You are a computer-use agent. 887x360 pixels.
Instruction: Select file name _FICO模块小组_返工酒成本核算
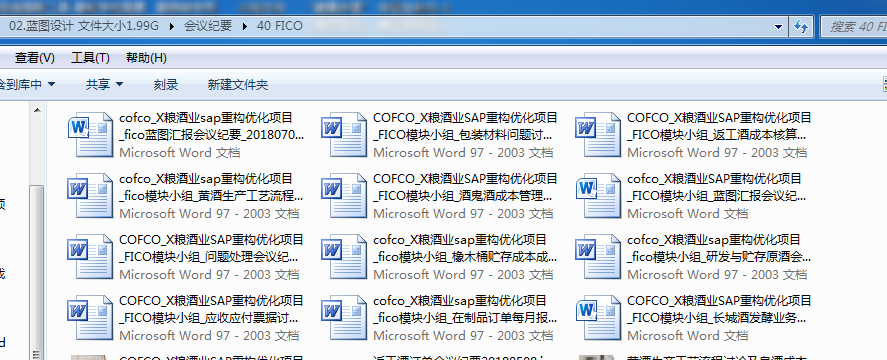[717, 135]
